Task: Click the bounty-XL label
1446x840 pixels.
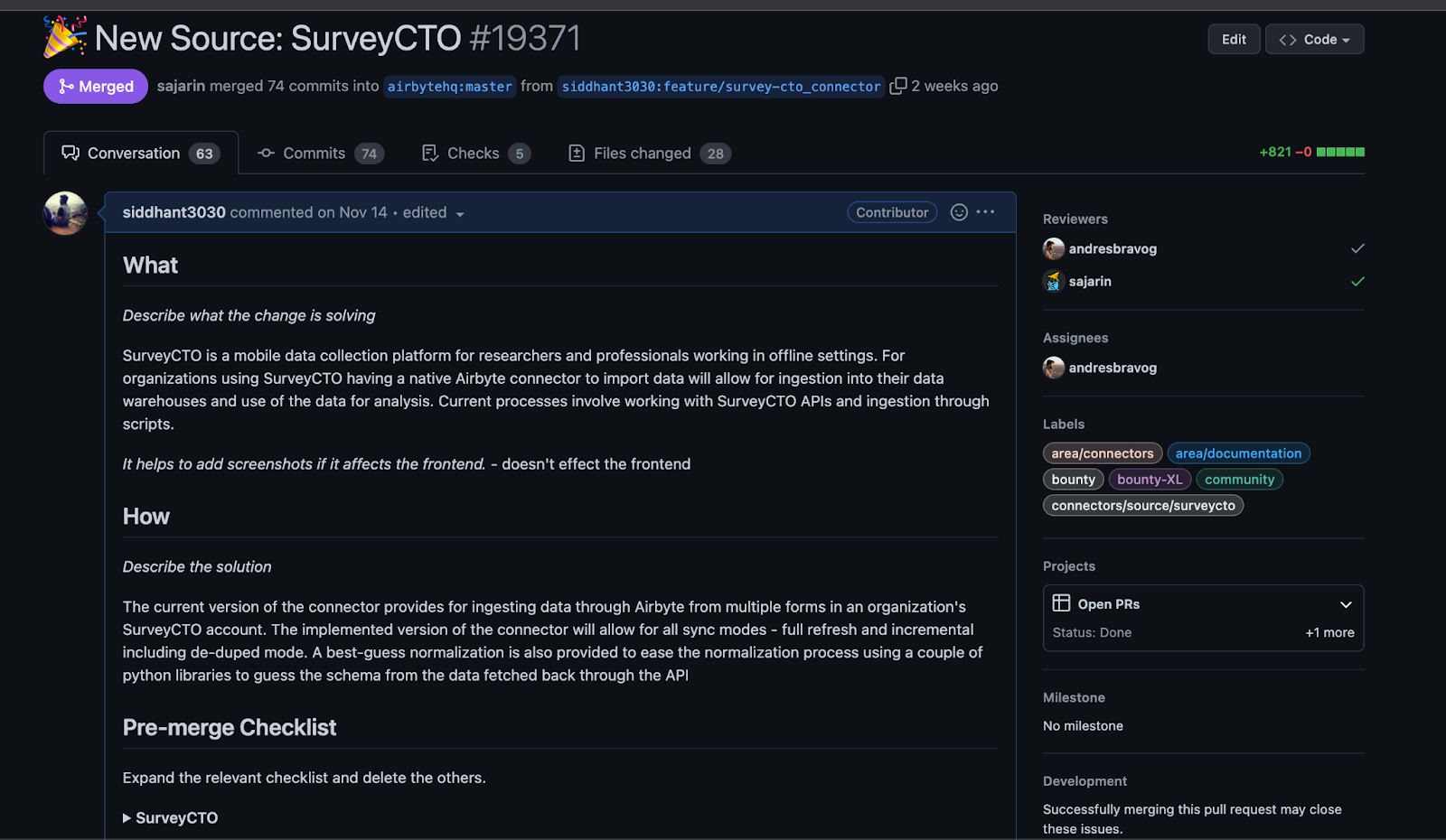Action: pyautogui.click(x=1150, y=480)
